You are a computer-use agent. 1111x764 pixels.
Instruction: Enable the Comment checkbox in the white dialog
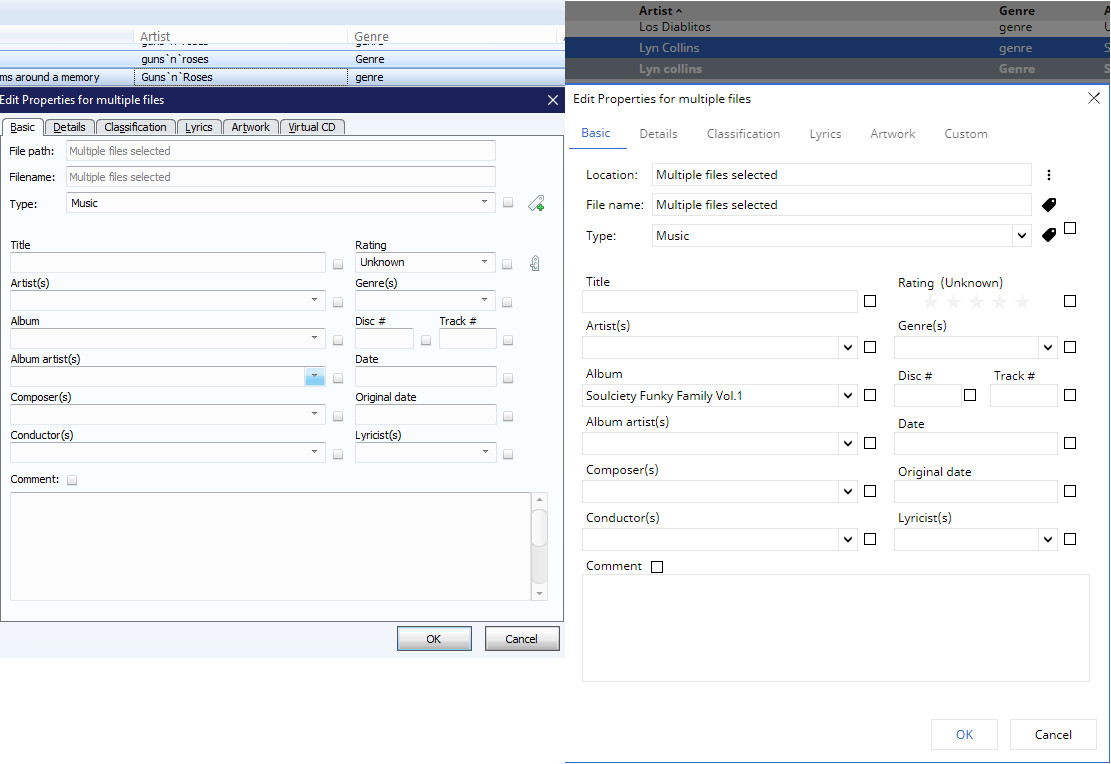point(657,567)
